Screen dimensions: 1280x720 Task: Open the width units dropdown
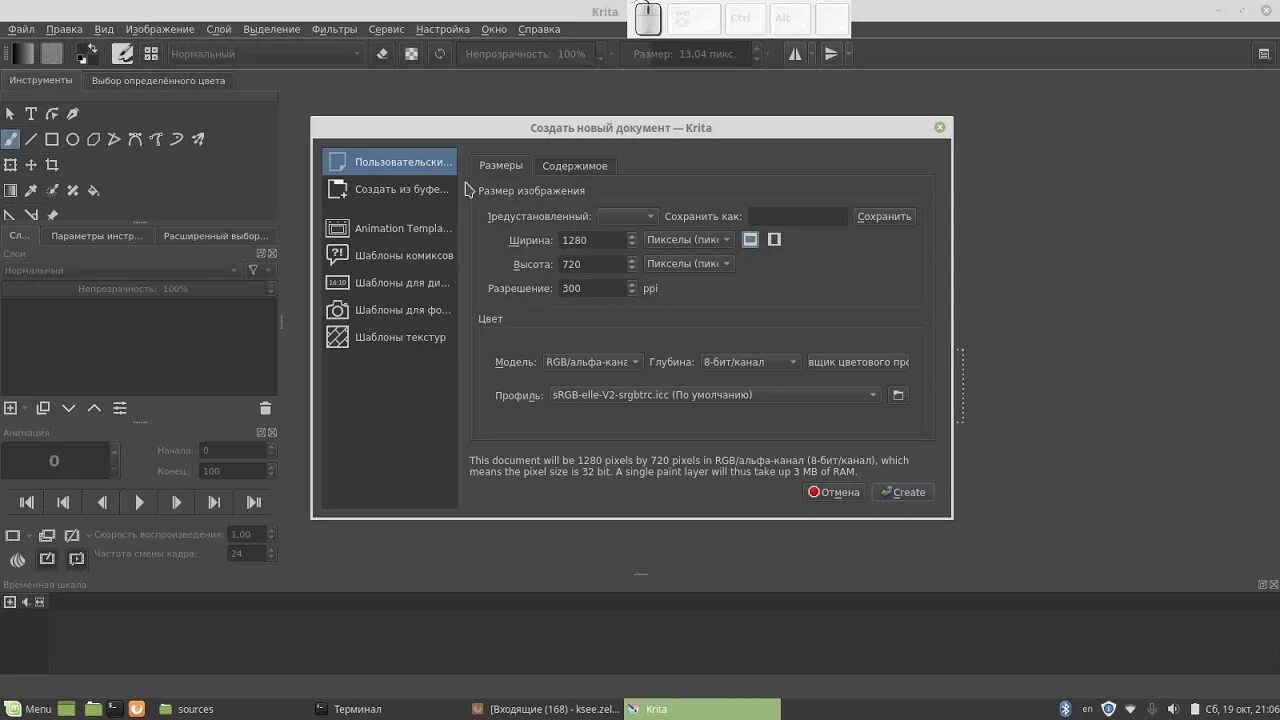pyautogui.click(x=689, y=240)
